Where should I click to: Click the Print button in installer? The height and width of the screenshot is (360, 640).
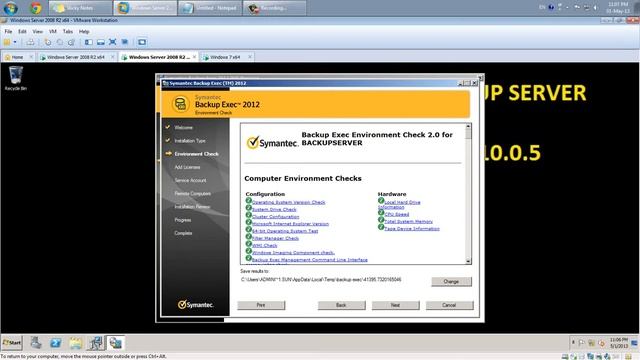click(261, 305)
